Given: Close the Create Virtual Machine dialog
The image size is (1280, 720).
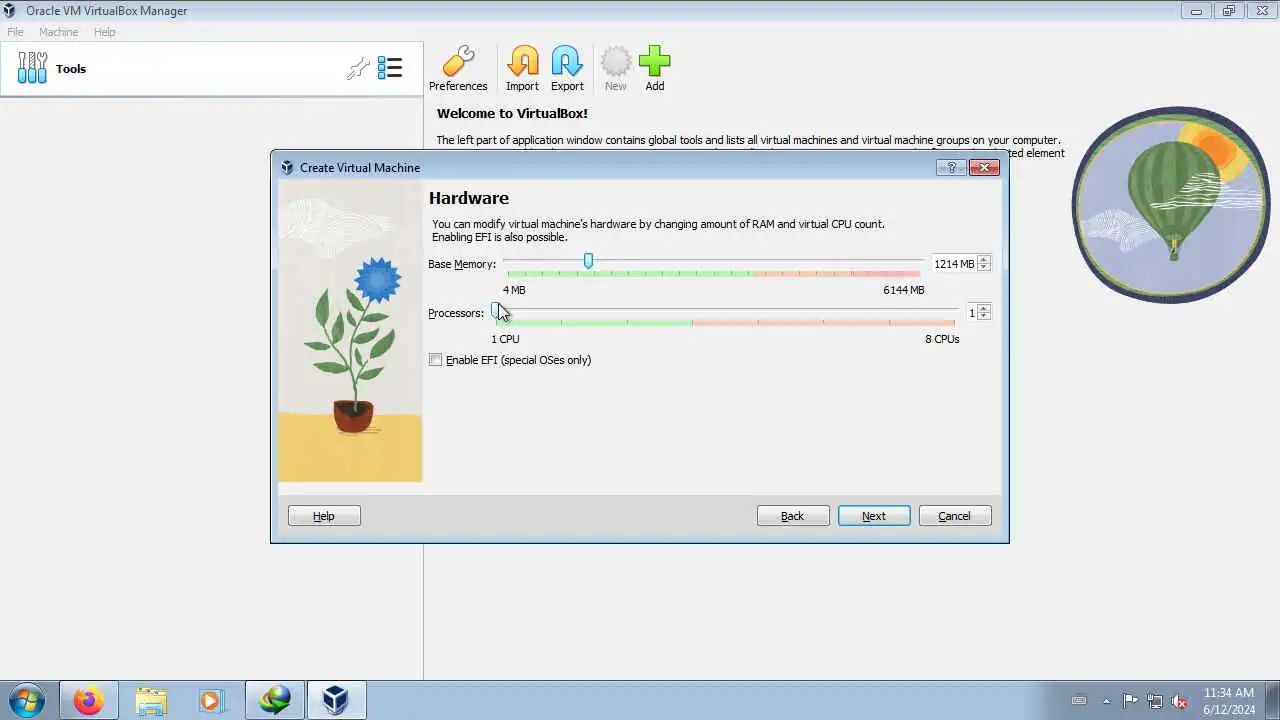Looking at the screenshot, I should [x=984, y=167].
